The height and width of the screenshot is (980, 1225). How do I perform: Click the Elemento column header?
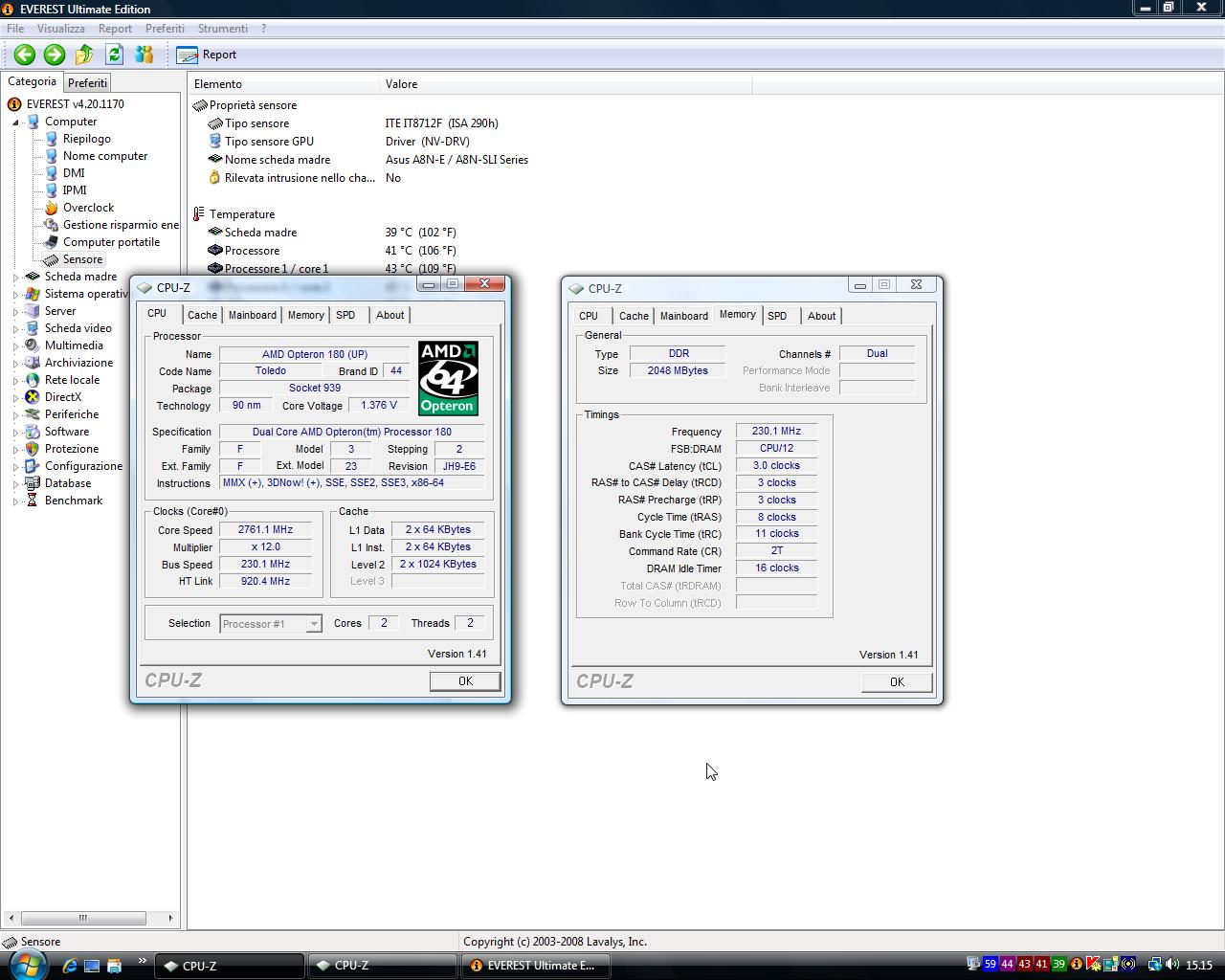283,84
